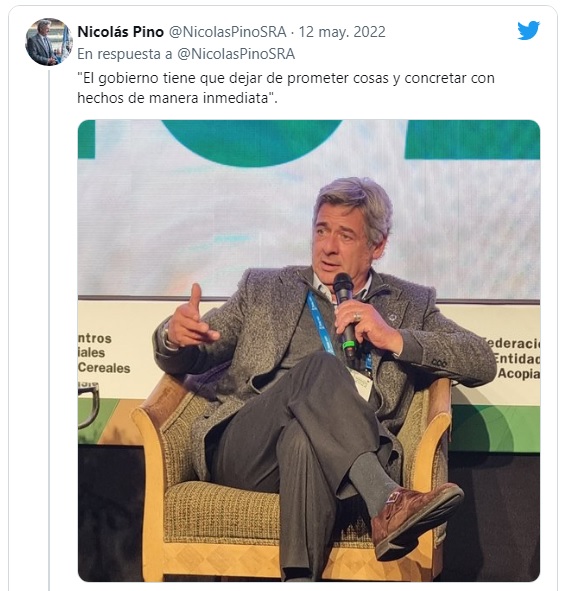Open the Nicolás Pino display name link
574x591 pixels.
coord(121,32)
